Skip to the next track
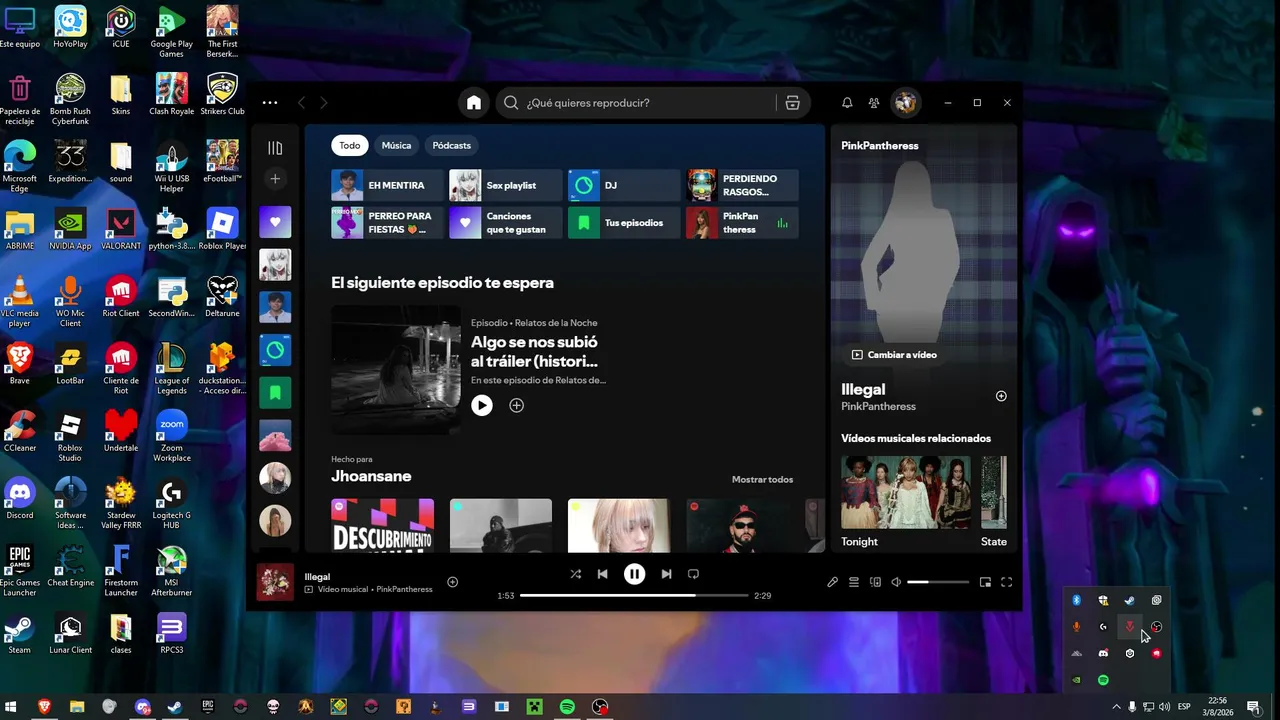This screenshot has height=720, width=1280. click(666, 574)
